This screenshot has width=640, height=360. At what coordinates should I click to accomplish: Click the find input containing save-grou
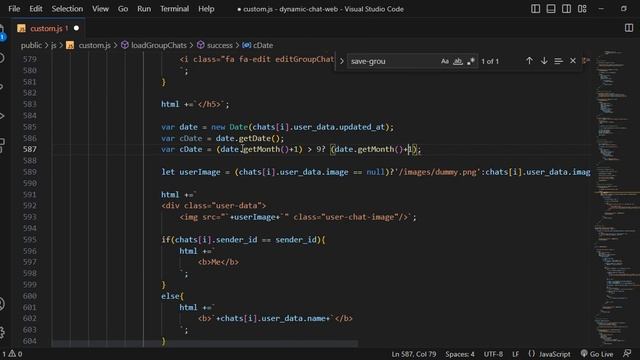(x=392, y=61)
